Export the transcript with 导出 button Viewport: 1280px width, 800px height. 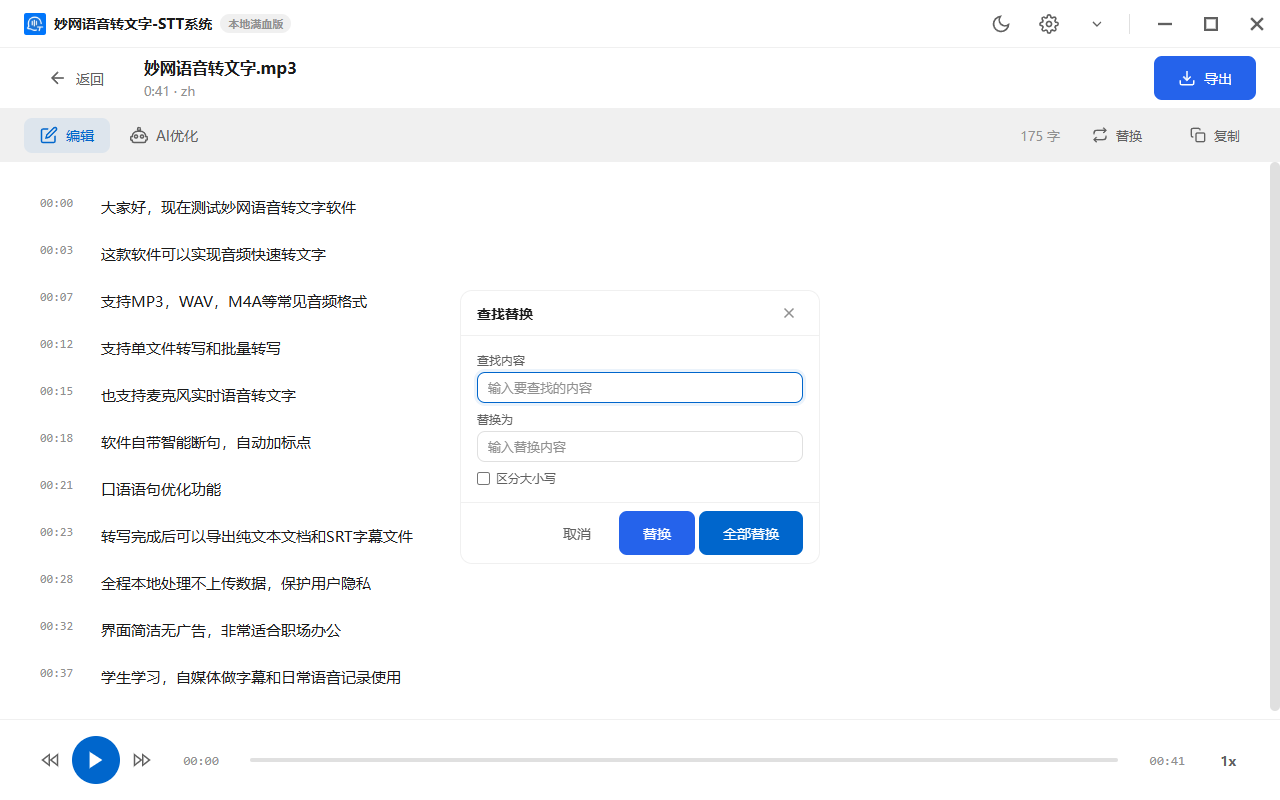[x=1205, y=78]
